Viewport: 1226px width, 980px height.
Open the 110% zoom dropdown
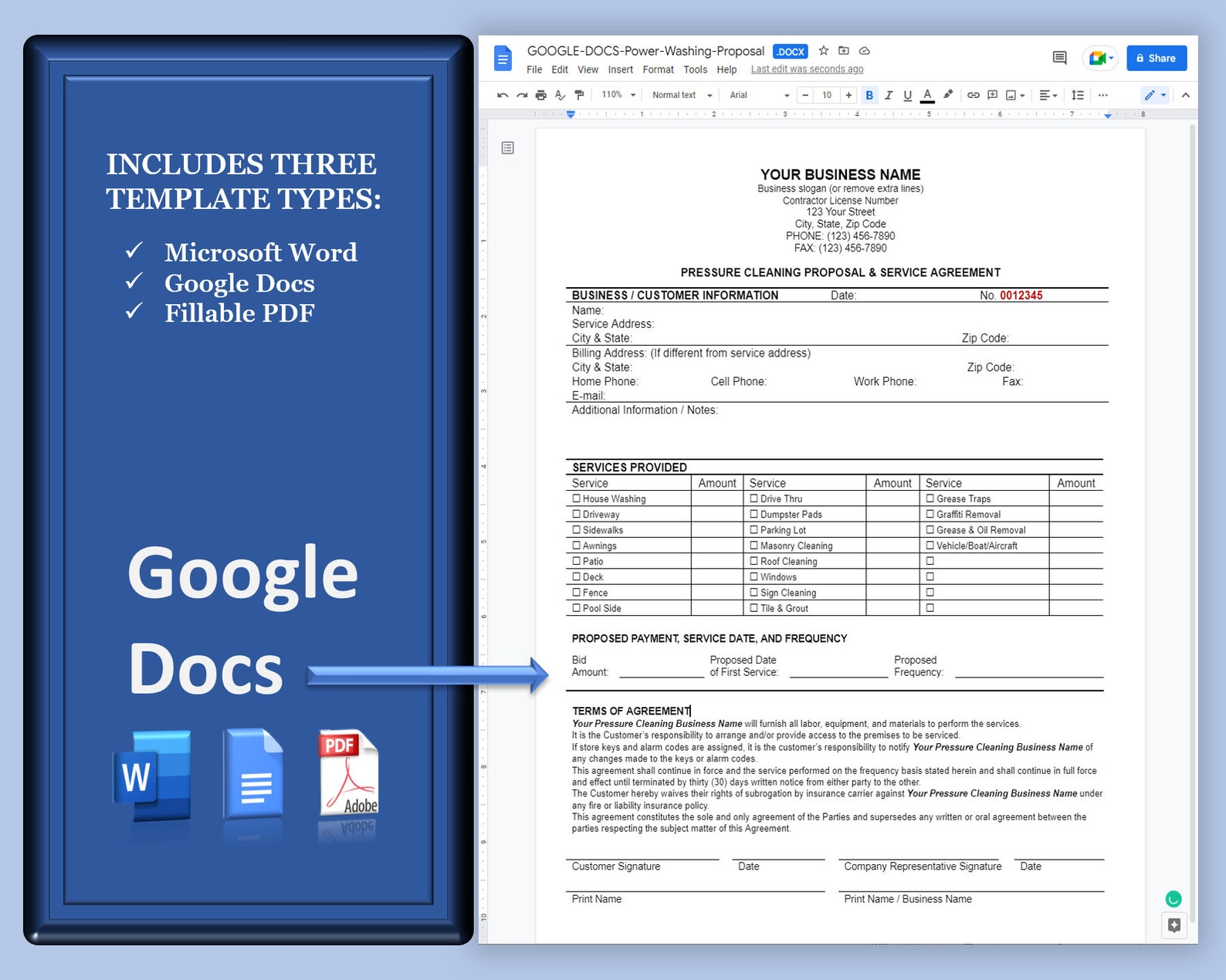pyautogui.click(x=618, y=95)
